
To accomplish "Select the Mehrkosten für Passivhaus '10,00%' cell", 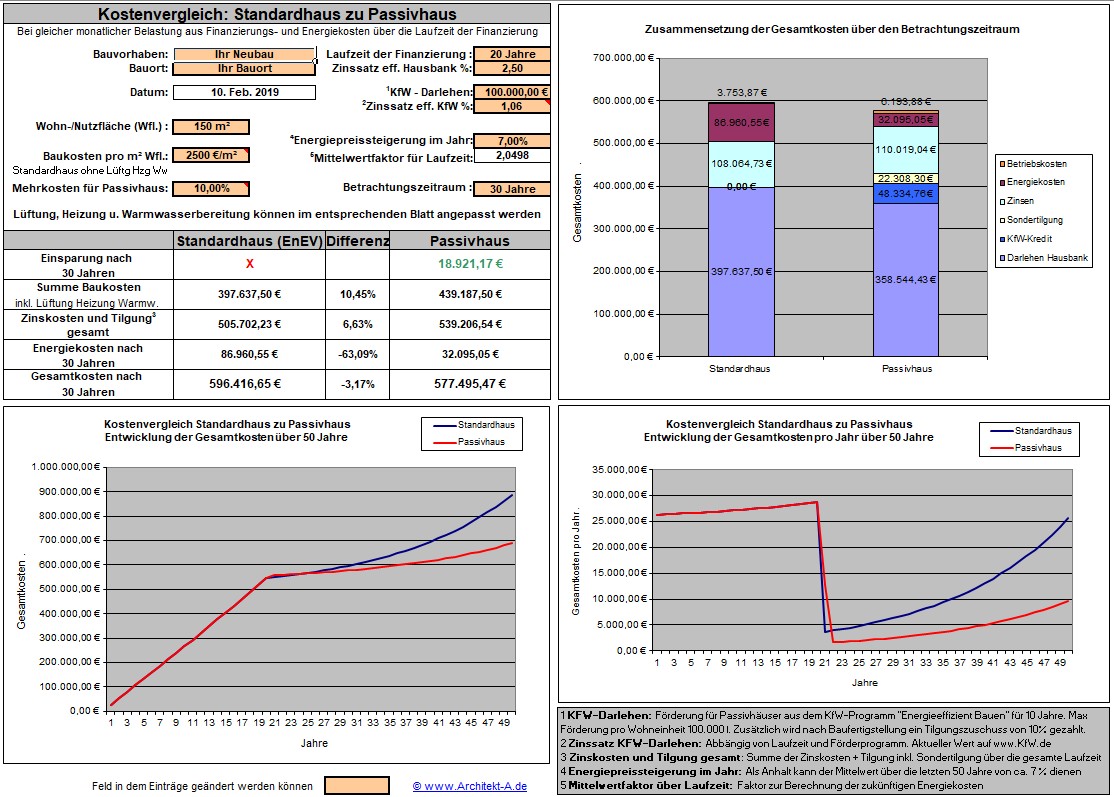I will (x=211, y=188).
